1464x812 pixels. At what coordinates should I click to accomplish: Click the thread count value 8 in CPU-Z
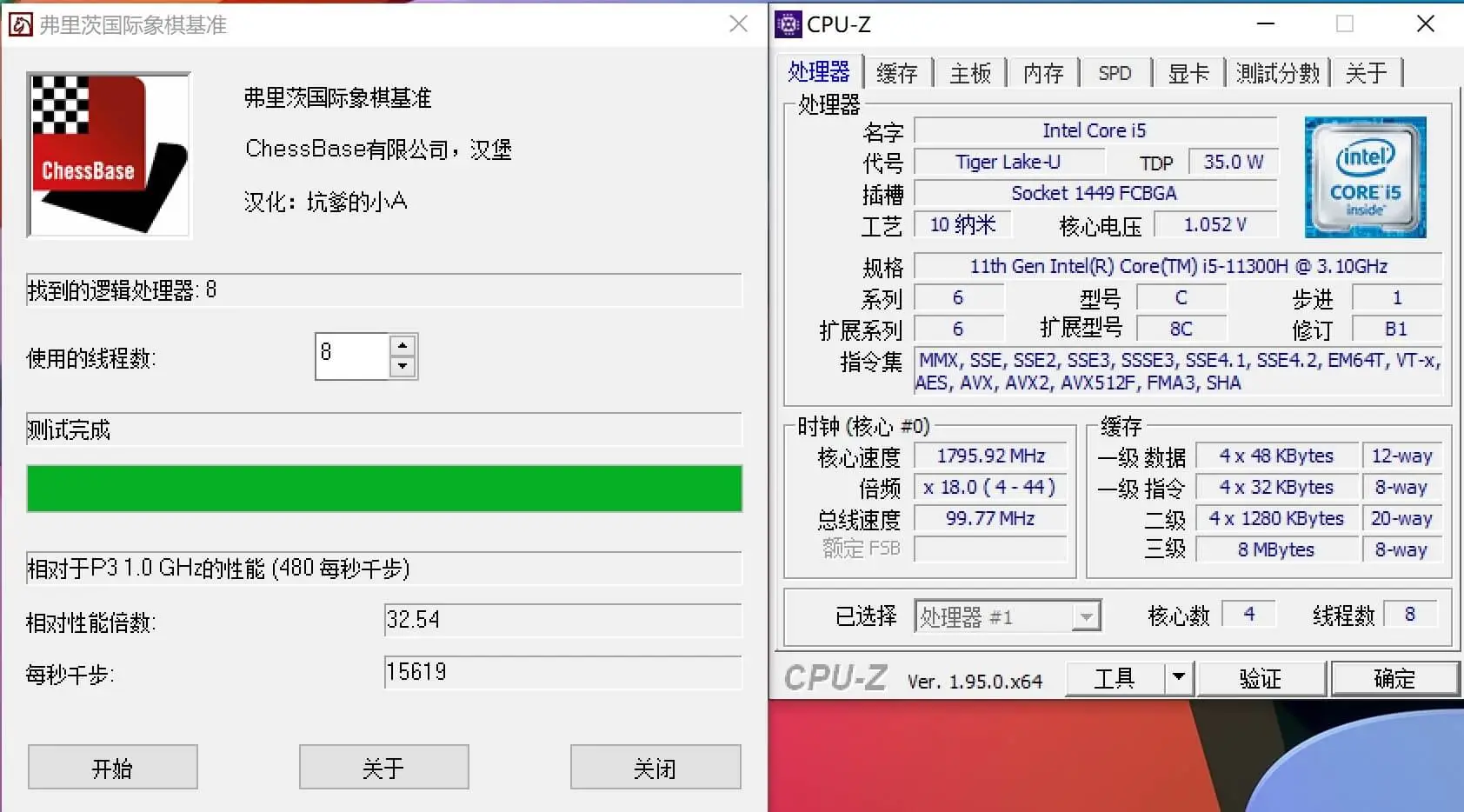tap(1410, 615)
